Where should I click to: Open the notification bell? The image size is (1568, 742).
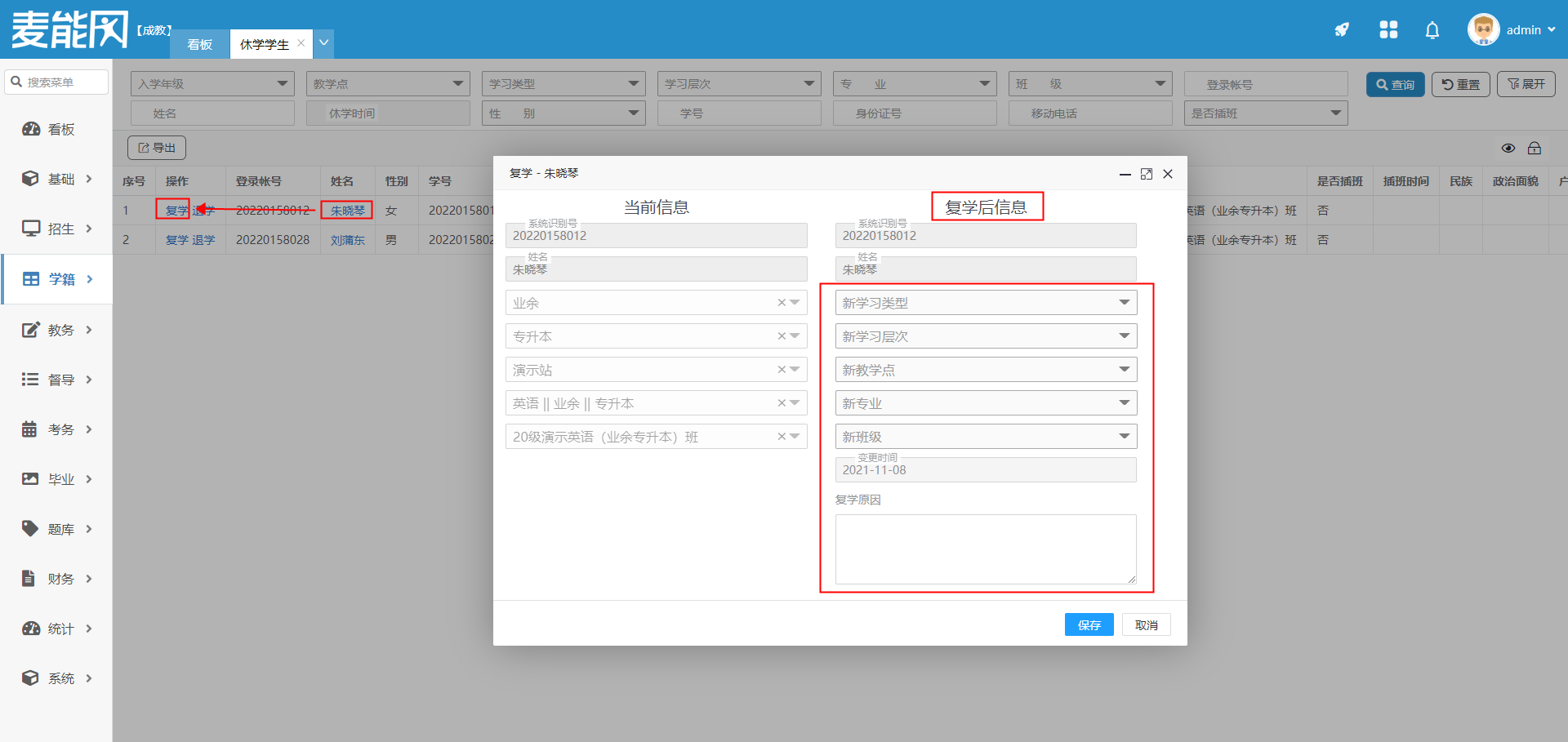pos(1432,30)
